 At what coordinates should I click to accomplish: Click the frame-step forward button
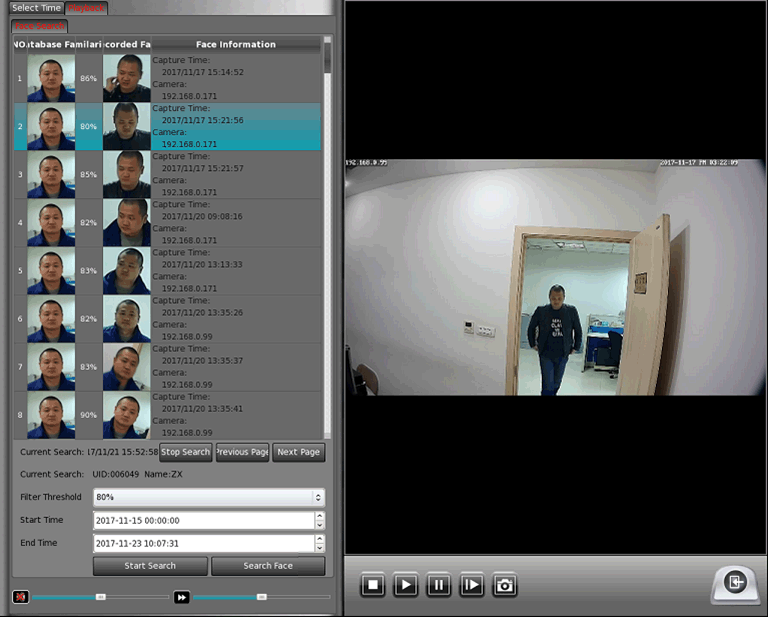[471, 586]
